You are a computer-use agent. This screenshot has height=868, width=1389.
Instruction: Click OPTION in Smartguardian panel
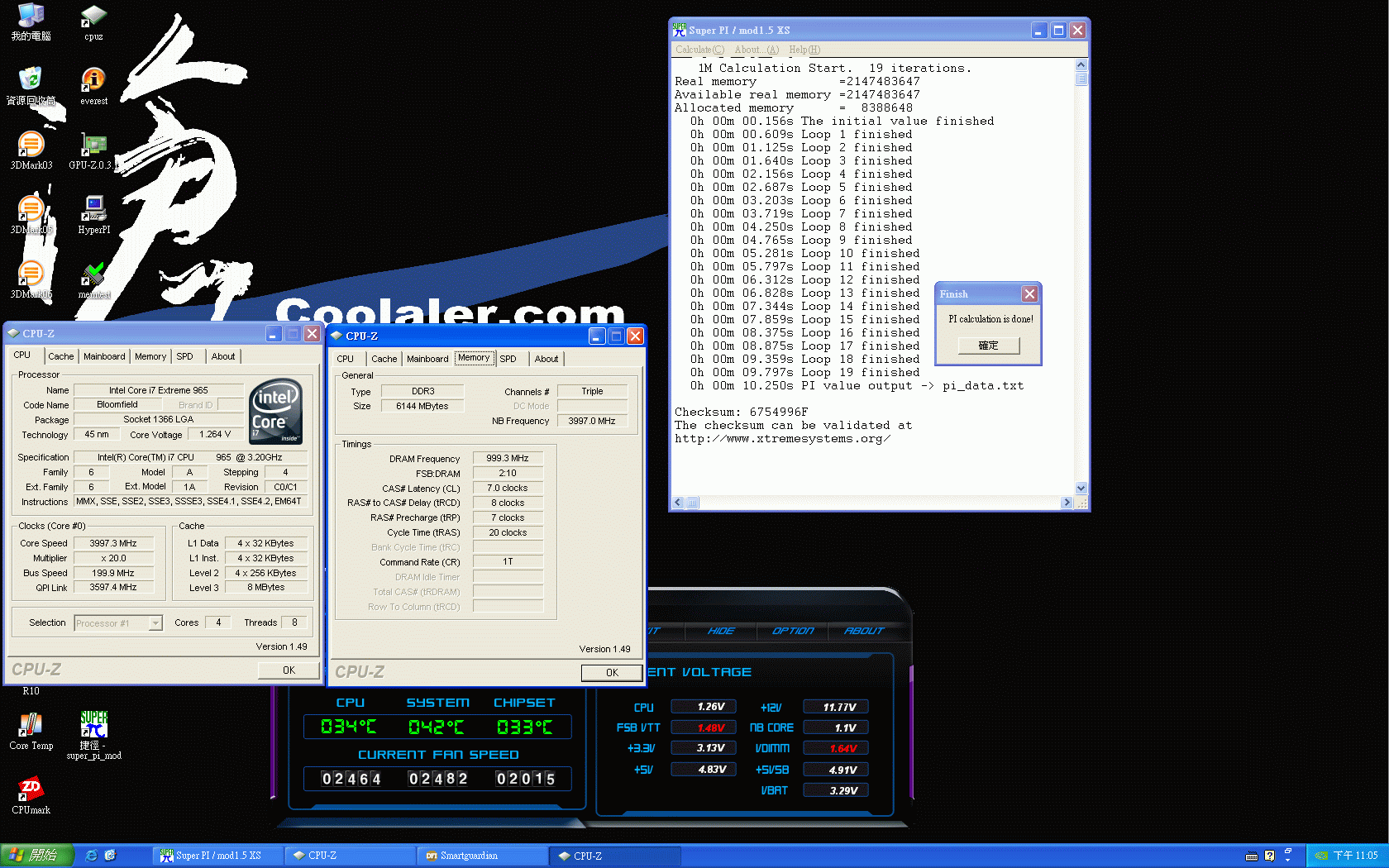point(793,631)
